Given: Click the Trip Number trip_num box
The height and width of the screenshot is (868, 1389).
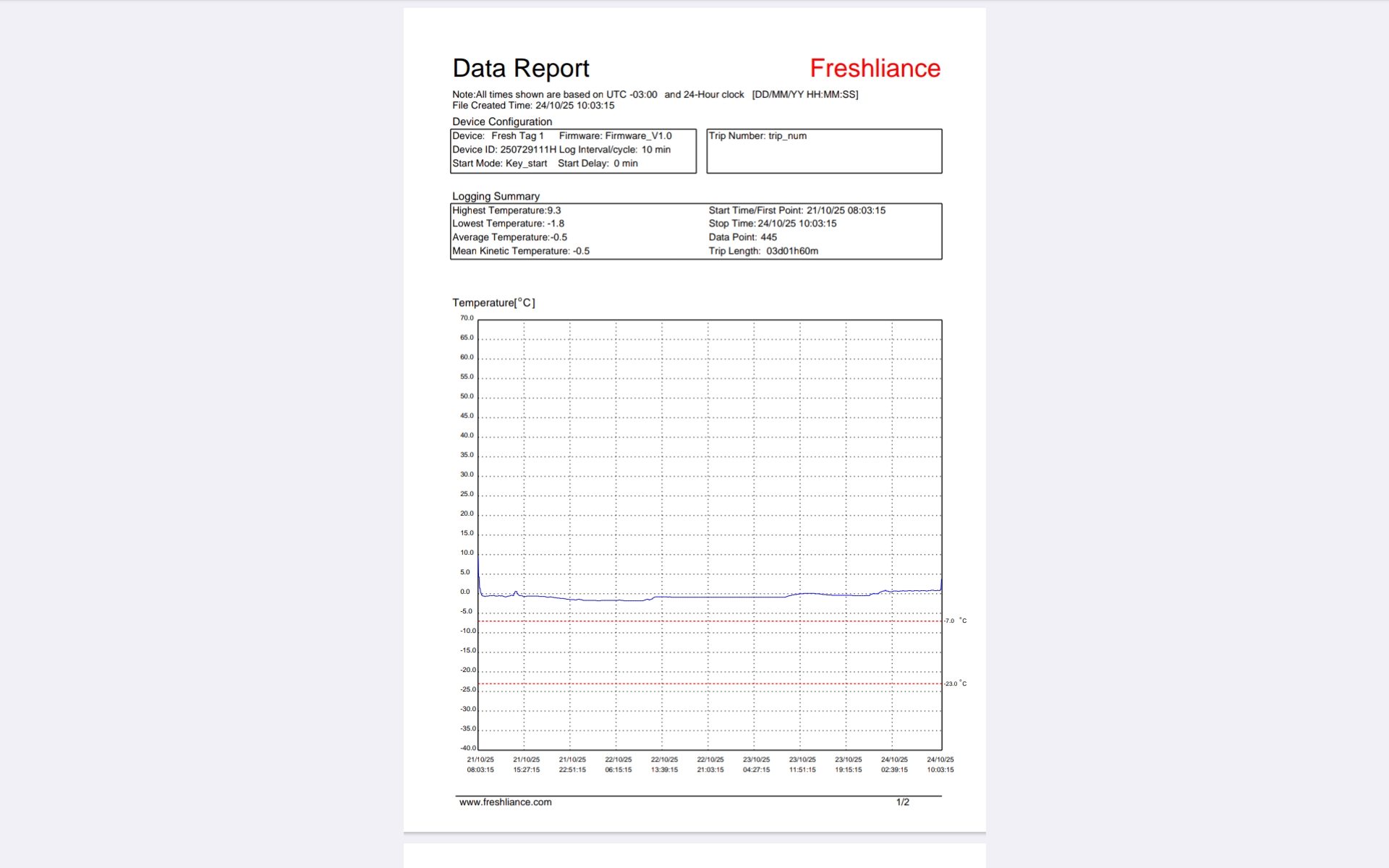Looking at the screenshot, I should tap(823, 151).
